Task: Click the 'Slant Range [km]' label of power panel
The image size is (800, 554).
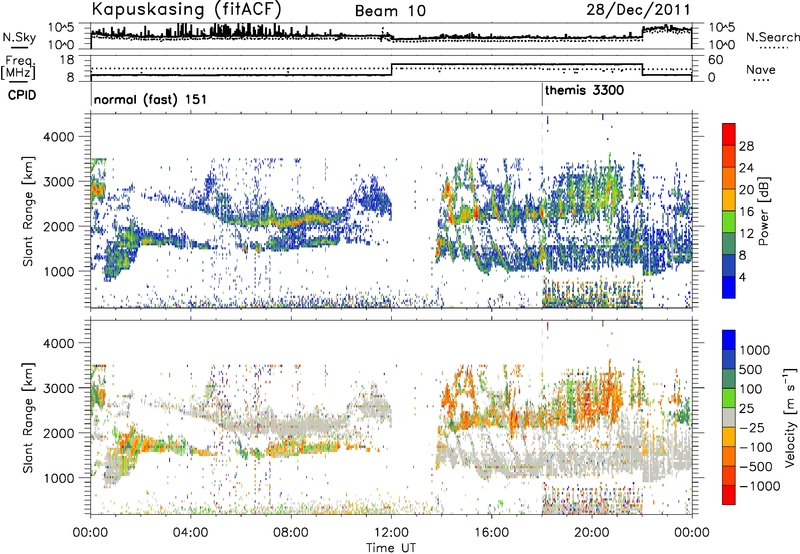Action: (x=28, y=211)
